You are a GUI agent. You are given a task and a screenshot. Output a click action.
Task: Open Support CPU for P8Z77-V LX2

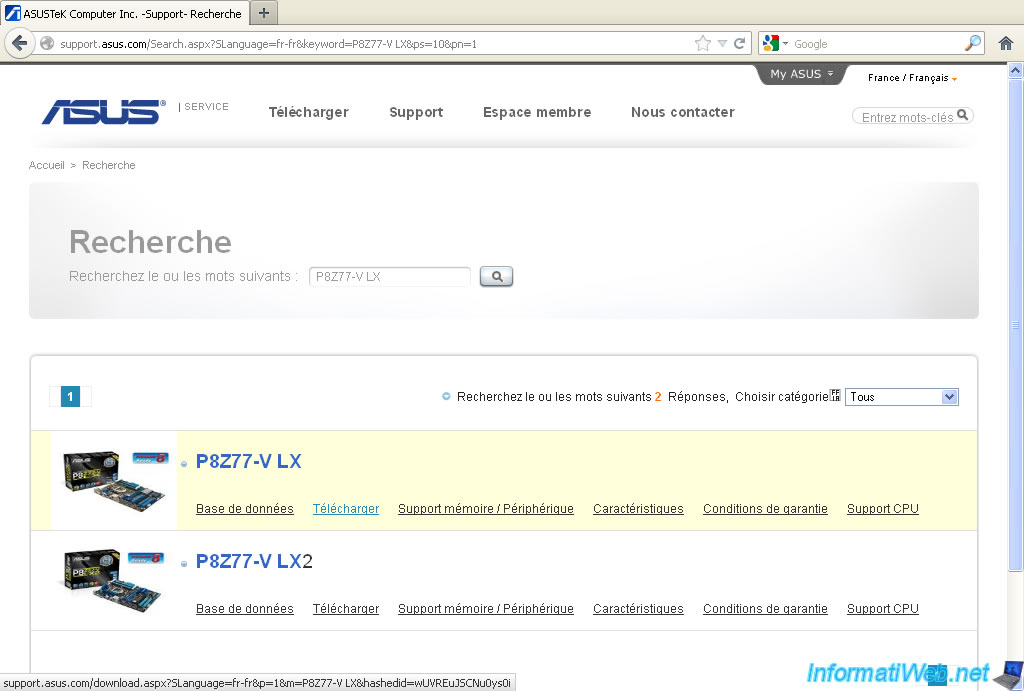tap(882, 609)
